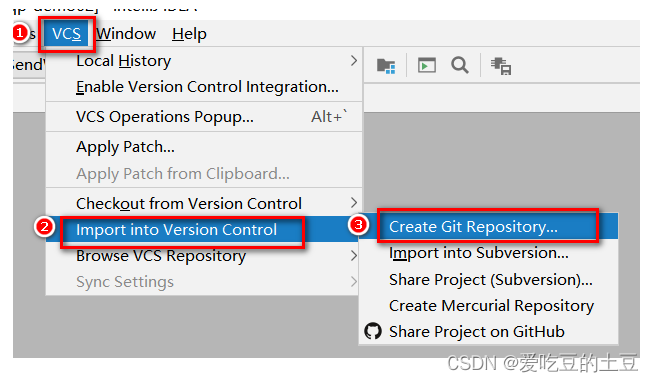654x382 pixels.
Task: Open the Project Structure toolbar icon
Action: [386, 66]
